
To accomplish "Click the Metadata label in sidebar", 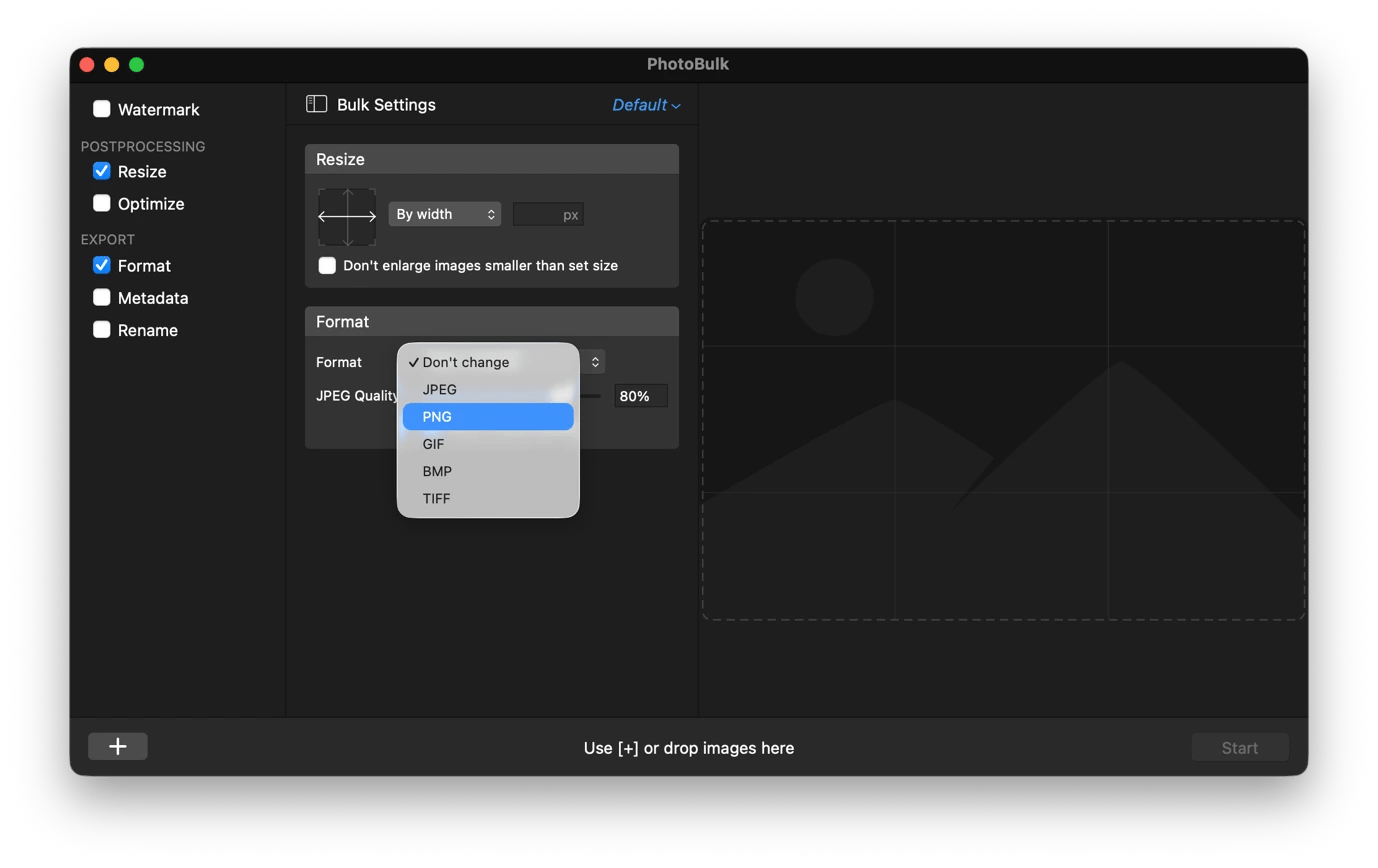I will coord(153,298).
